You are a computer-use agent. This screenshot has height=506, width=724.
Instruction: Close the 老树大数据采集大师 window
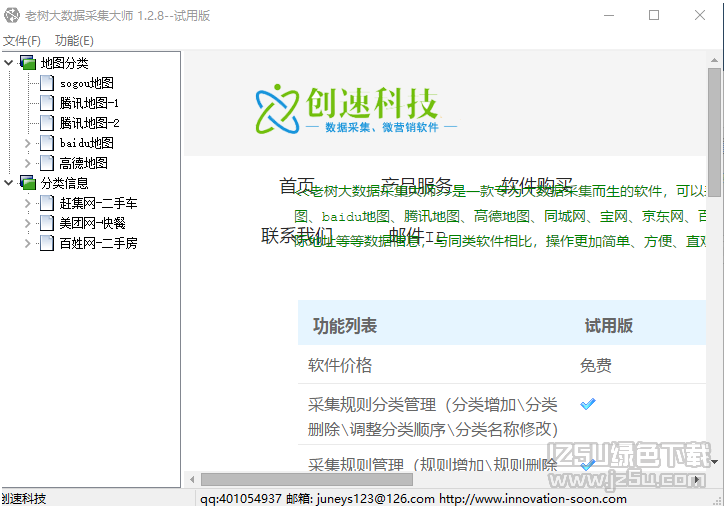point(700,15)
